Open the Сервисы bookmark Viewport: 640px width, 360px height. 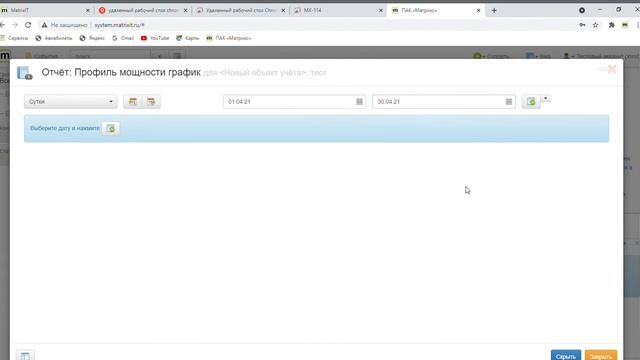[14, 38]
